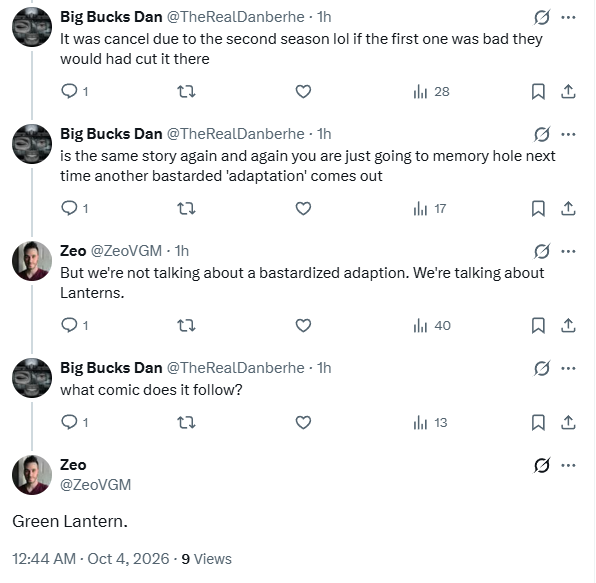The image size is (596, 583).
Task: Bookmark the "what comic does it follow?" tweet
Action: [538, 423]
